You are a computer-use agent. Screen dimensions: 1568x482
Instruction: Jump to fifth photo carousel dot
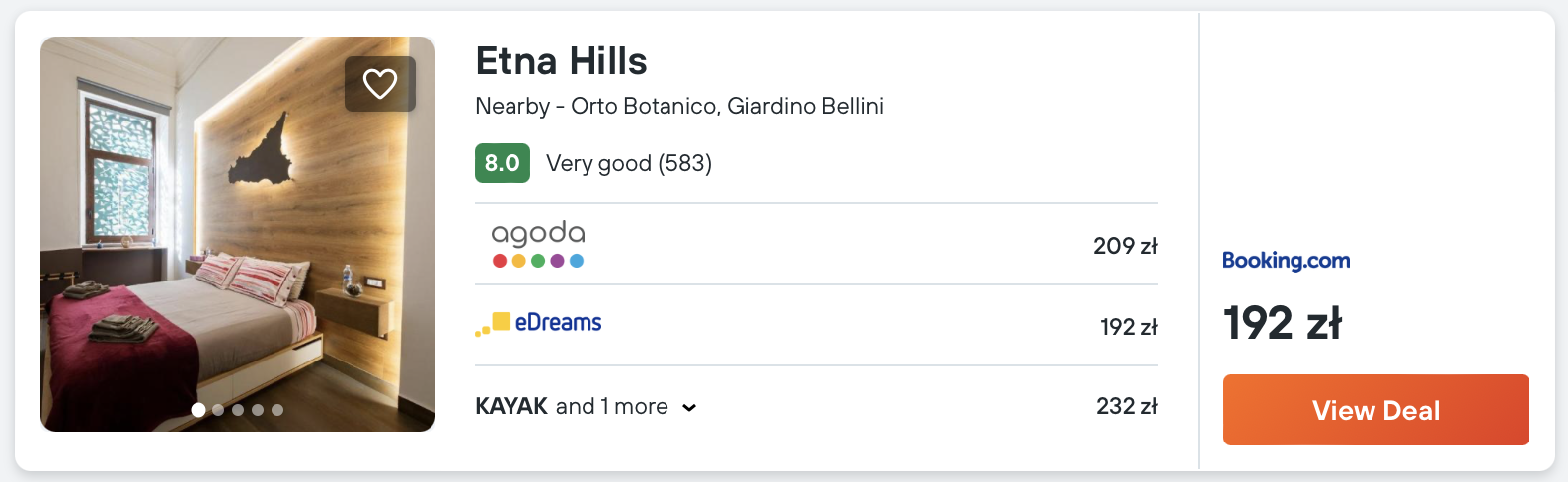(x=277, y=410)
